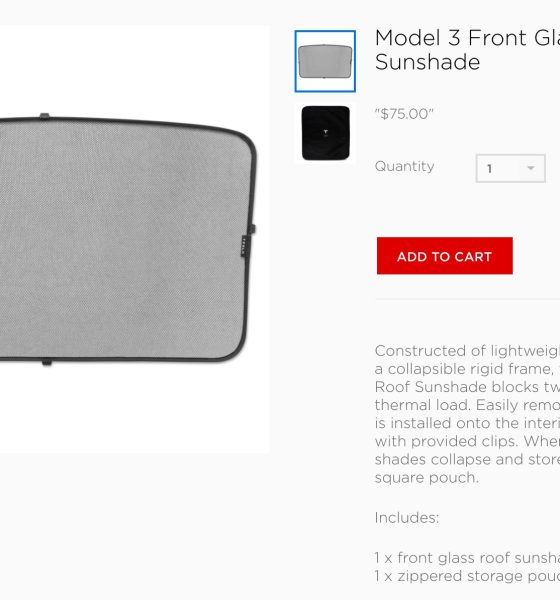Click the Tesla logo on pouch thumbnail
Screen dimensions: 560x600
(x=325, y=132)
